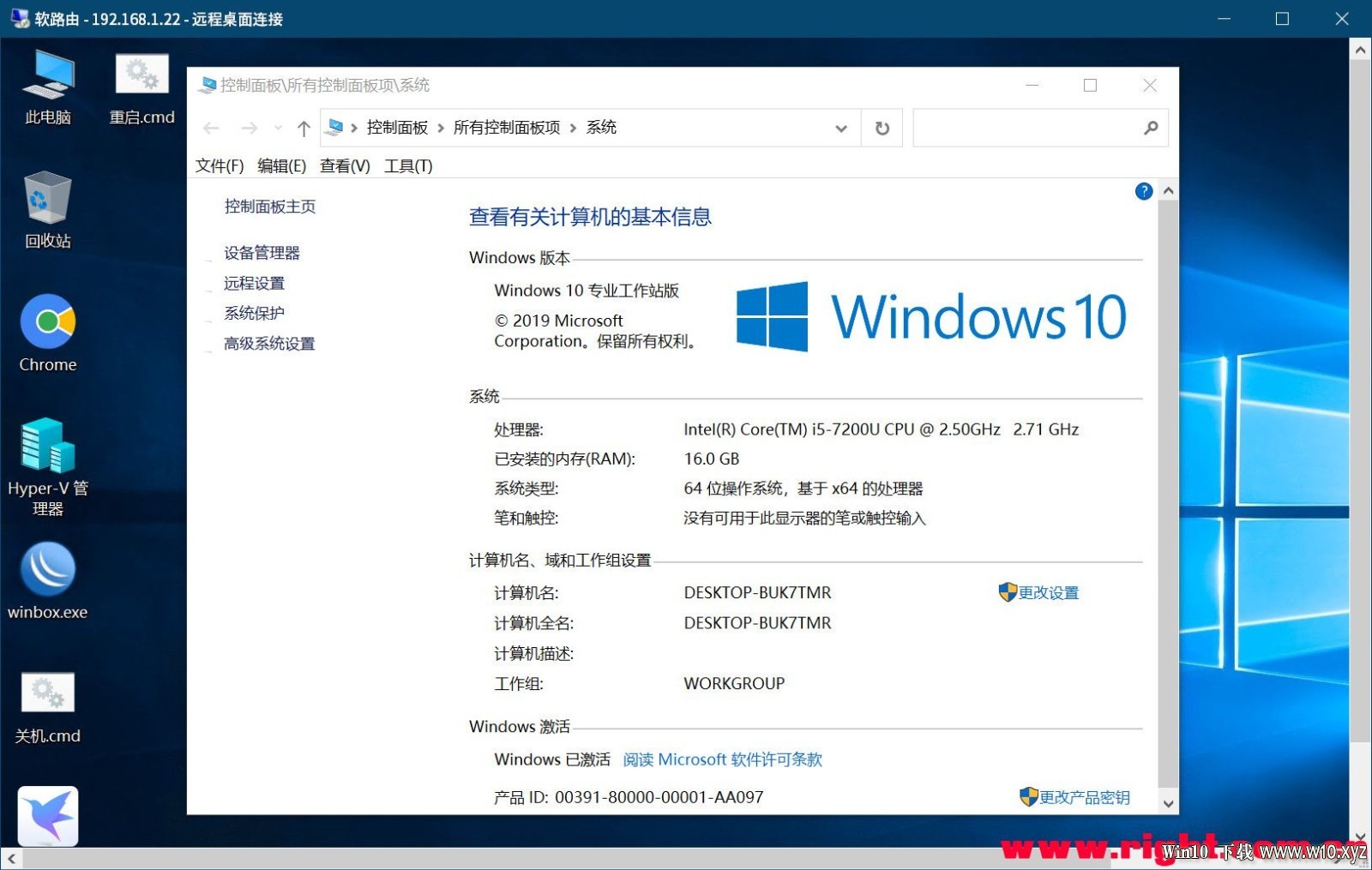Click the remote desktop title bar icon
Viewport: 1372px width, 870px height.
coord(19,19)
